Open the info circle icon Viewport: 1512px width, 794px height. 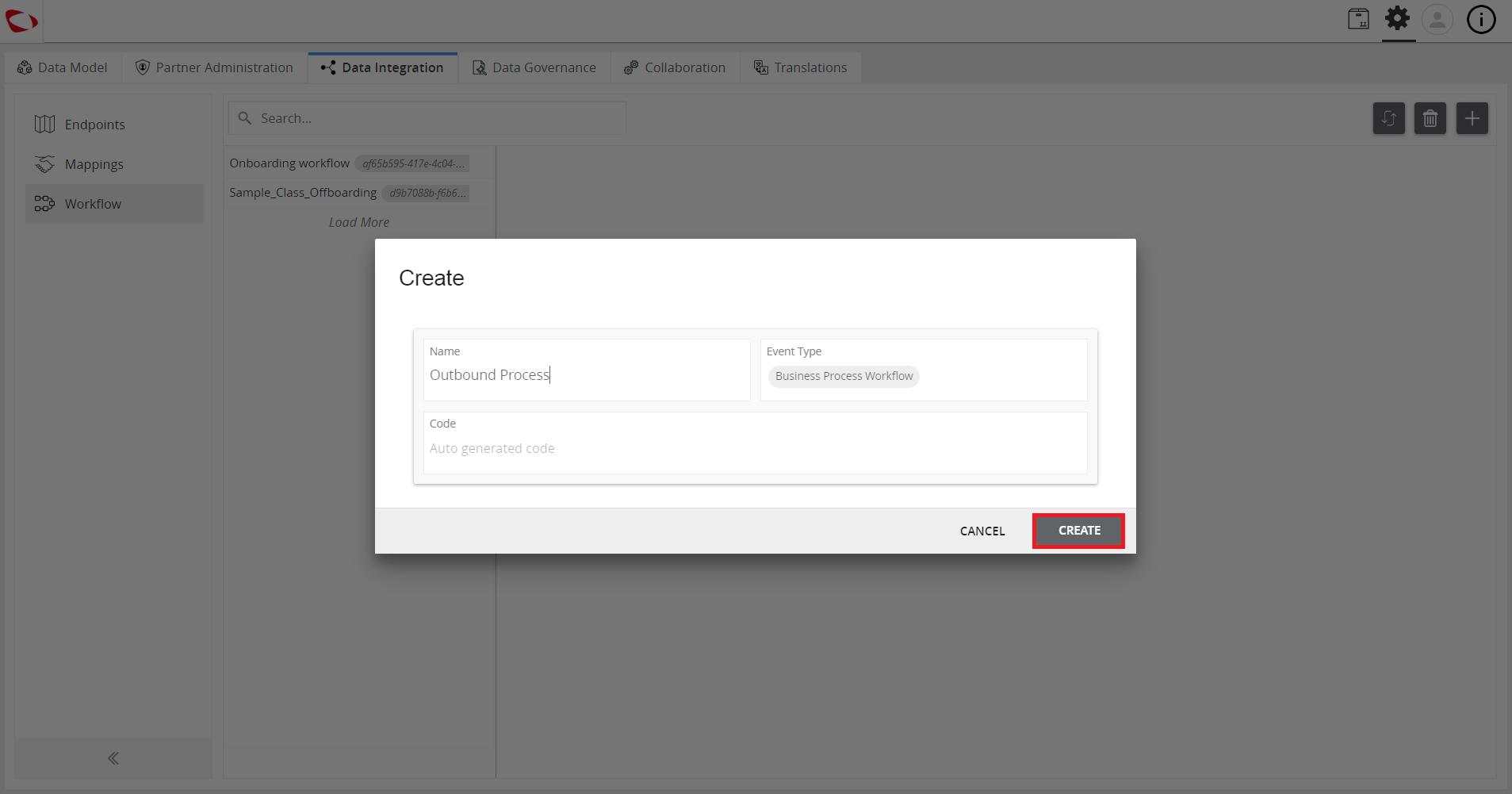[1480, 19]
